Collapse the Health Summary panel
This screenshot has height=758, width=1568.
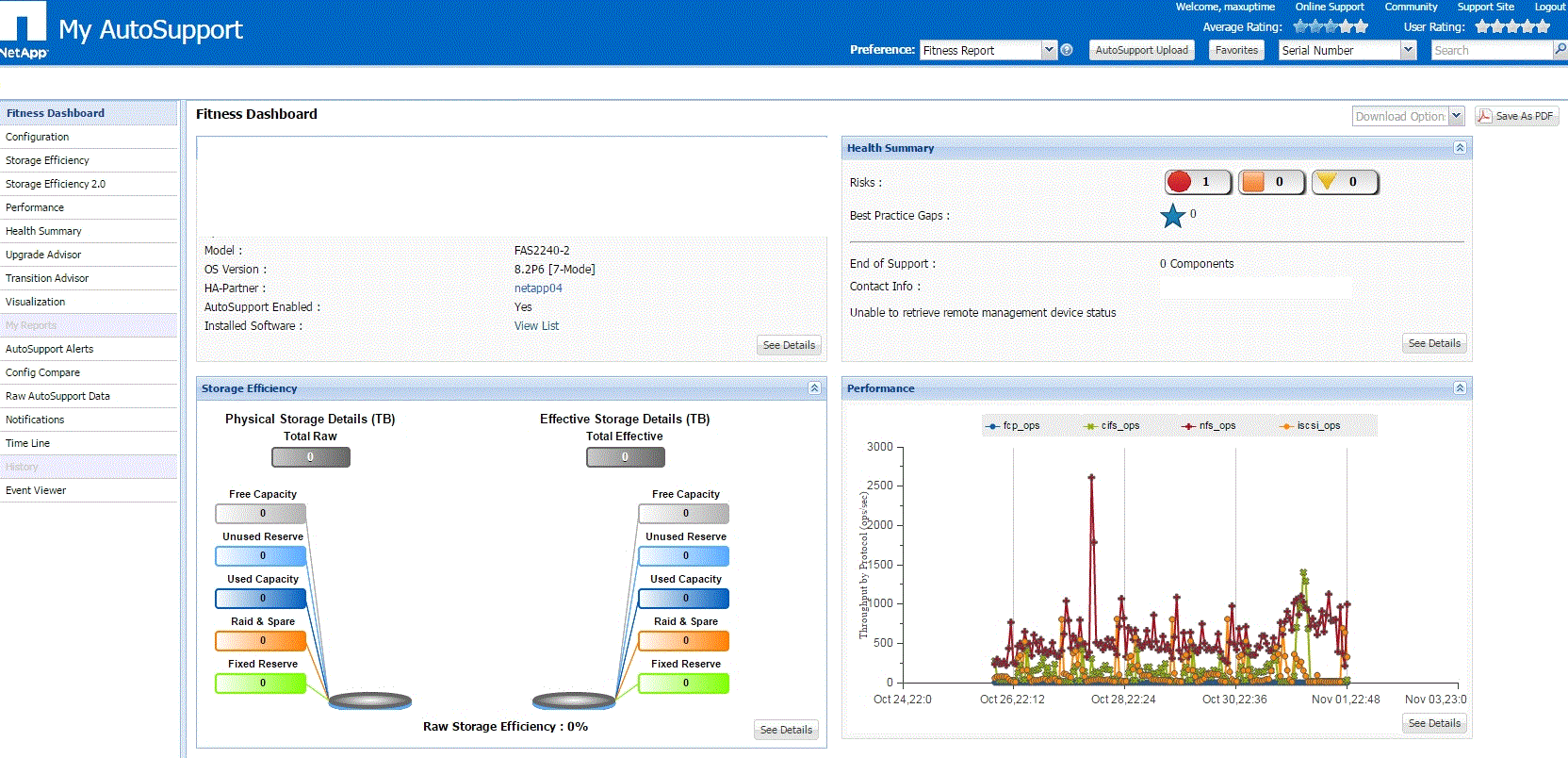(1459, 148)
